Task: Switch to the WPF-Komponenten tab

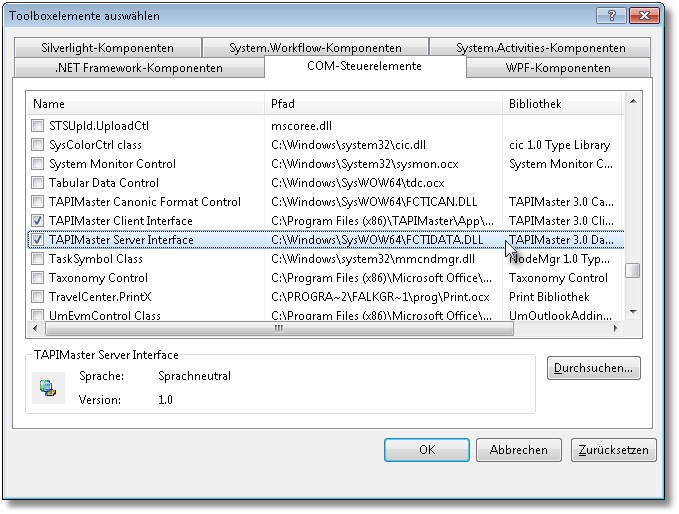Action: pyautogui.click(x=565, y=68)
